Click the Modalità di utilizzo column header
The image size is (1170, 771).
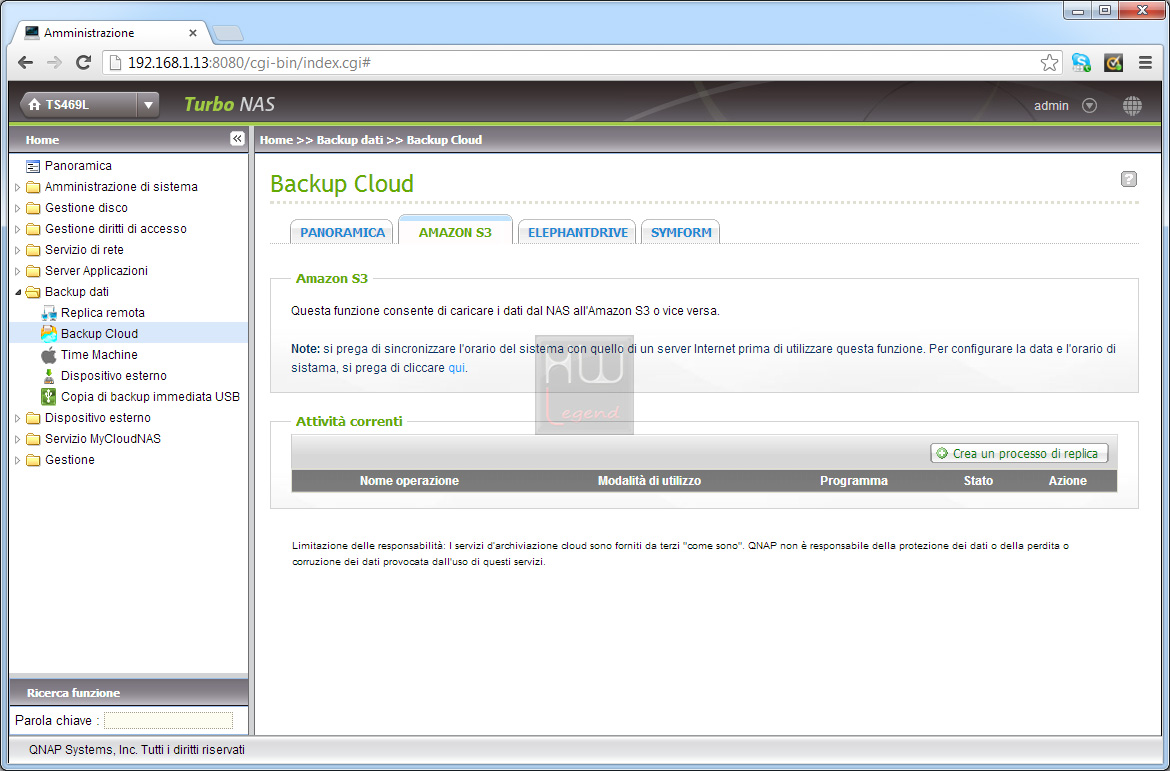tap(649, 481)
